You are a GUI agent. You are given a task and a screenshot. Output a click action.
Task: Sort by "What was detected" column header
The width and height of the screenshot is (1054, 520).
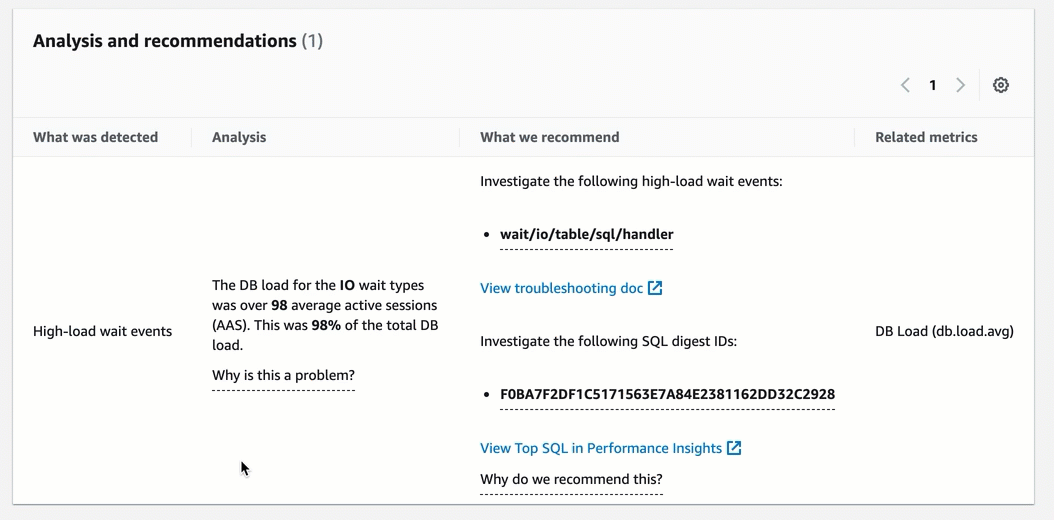(95, 137)
